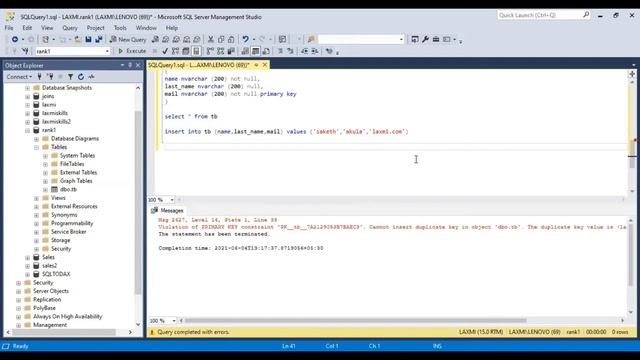The height and width of the screenshot is (360, 640).
Task: Click inside the Quick Launch search field
Action: [x=539, y=15]
